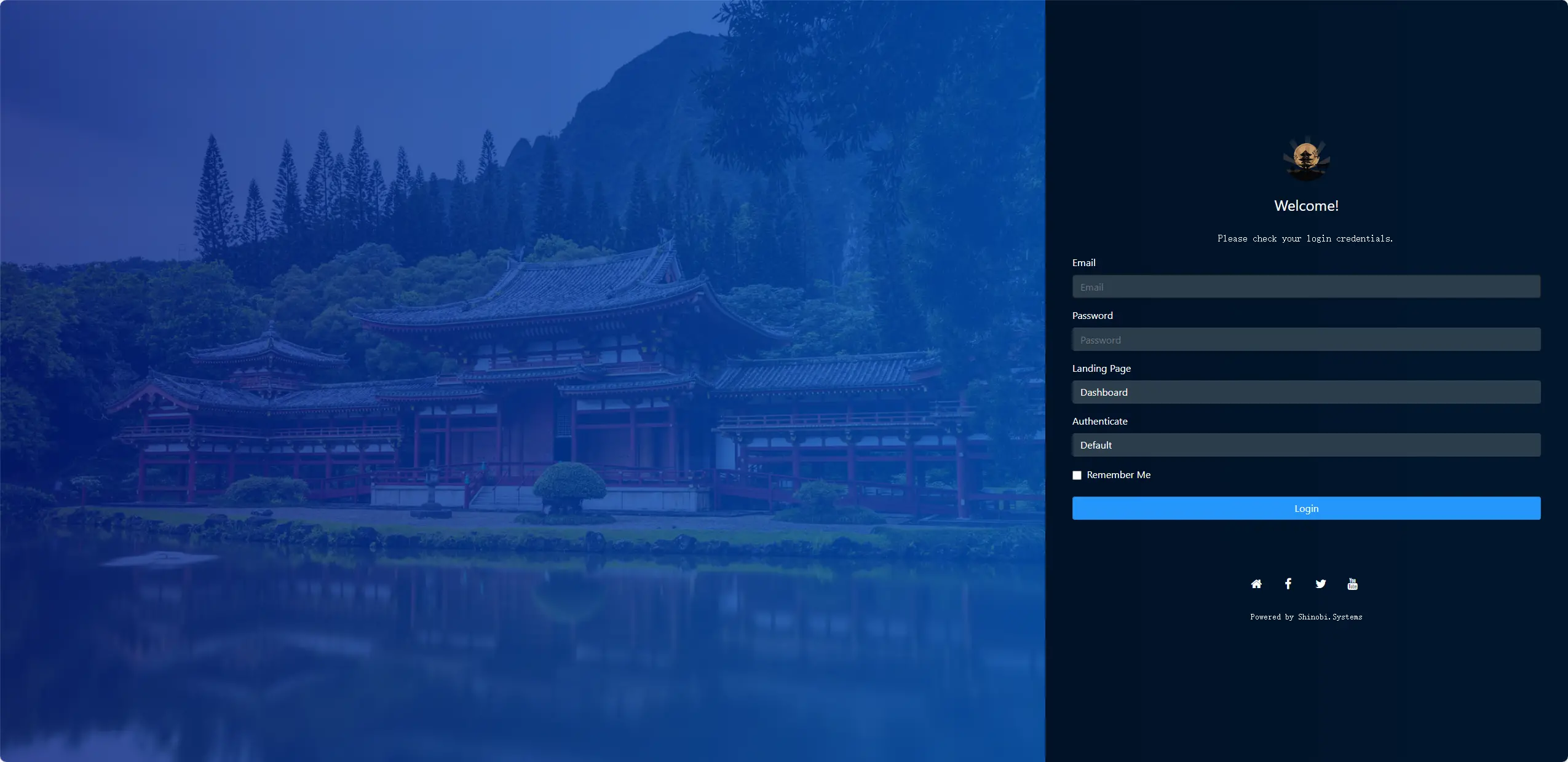Viewport: 1568px width, 762px height.
Task: Expand the Landing Page Dashboard dropdown
Action: pos(1306,392)
